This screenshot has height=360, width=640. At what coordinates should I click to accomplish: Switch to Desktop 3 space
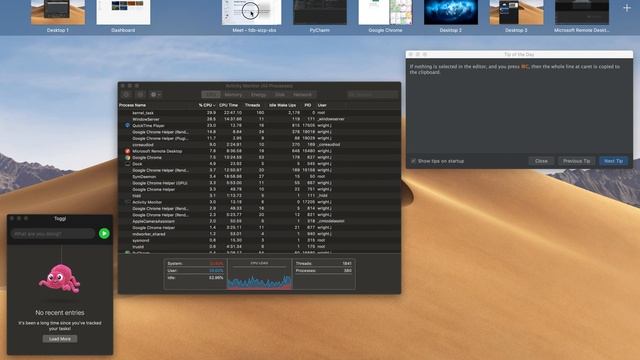(516, 12)
